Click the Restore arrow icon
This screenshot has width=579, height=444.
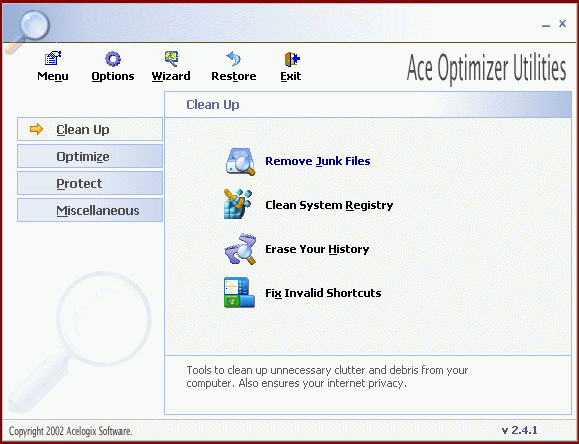[233, 59]
